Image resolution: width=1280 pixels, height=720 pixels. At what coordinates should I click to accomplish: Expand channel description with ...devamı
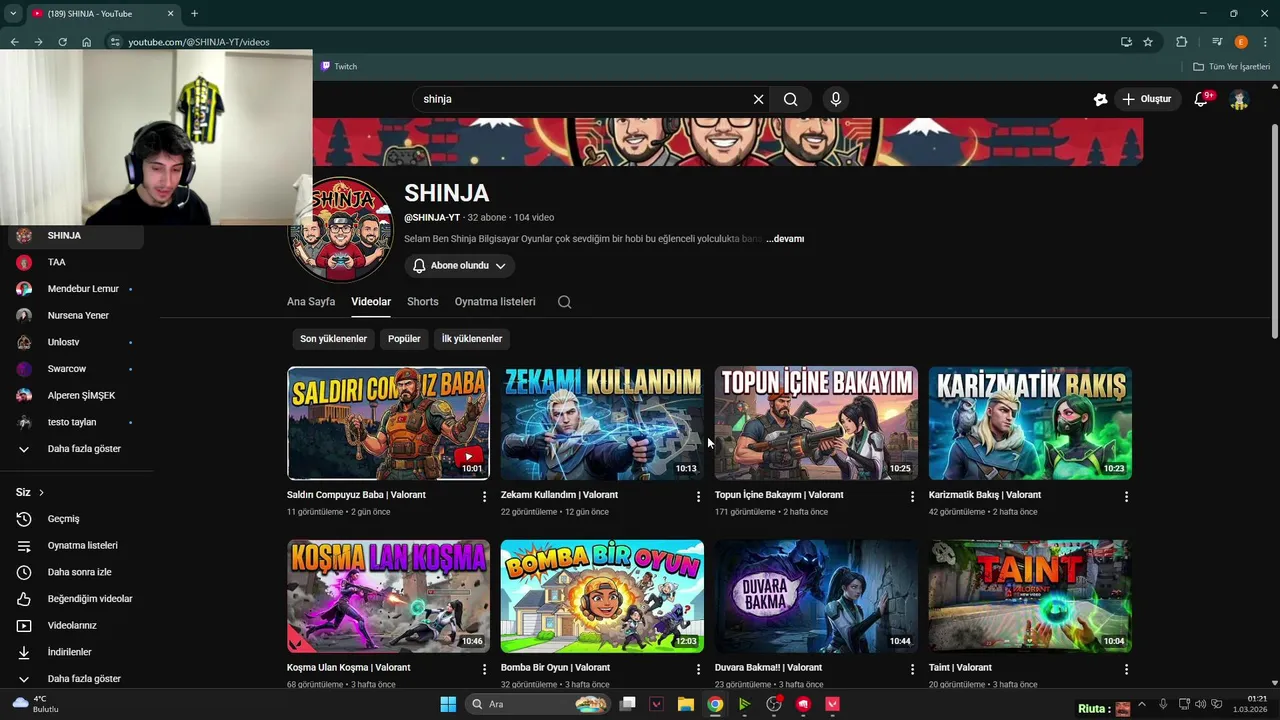[x=785, y=239]
